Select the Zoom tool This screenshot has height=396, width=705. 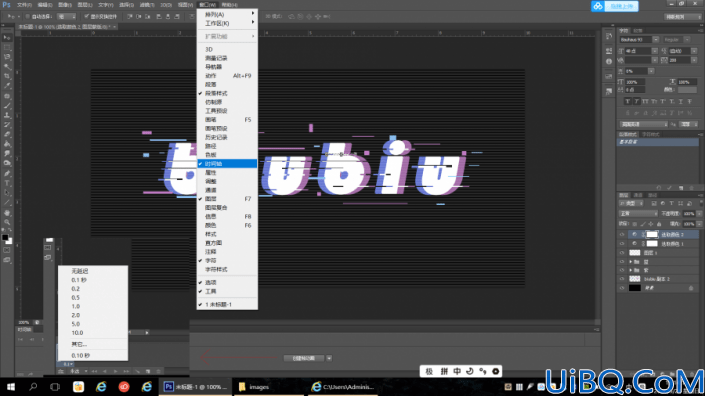point(7,222)
